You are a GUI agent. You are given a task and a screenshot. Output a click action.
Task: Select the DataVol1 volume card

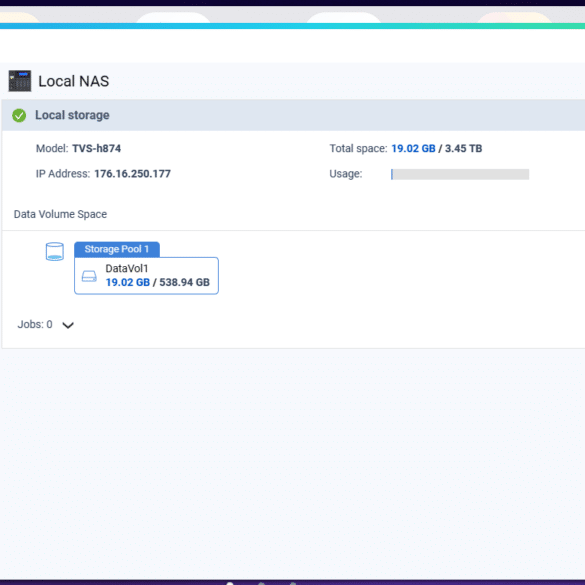pyautogui.click(x=146, y=276)
